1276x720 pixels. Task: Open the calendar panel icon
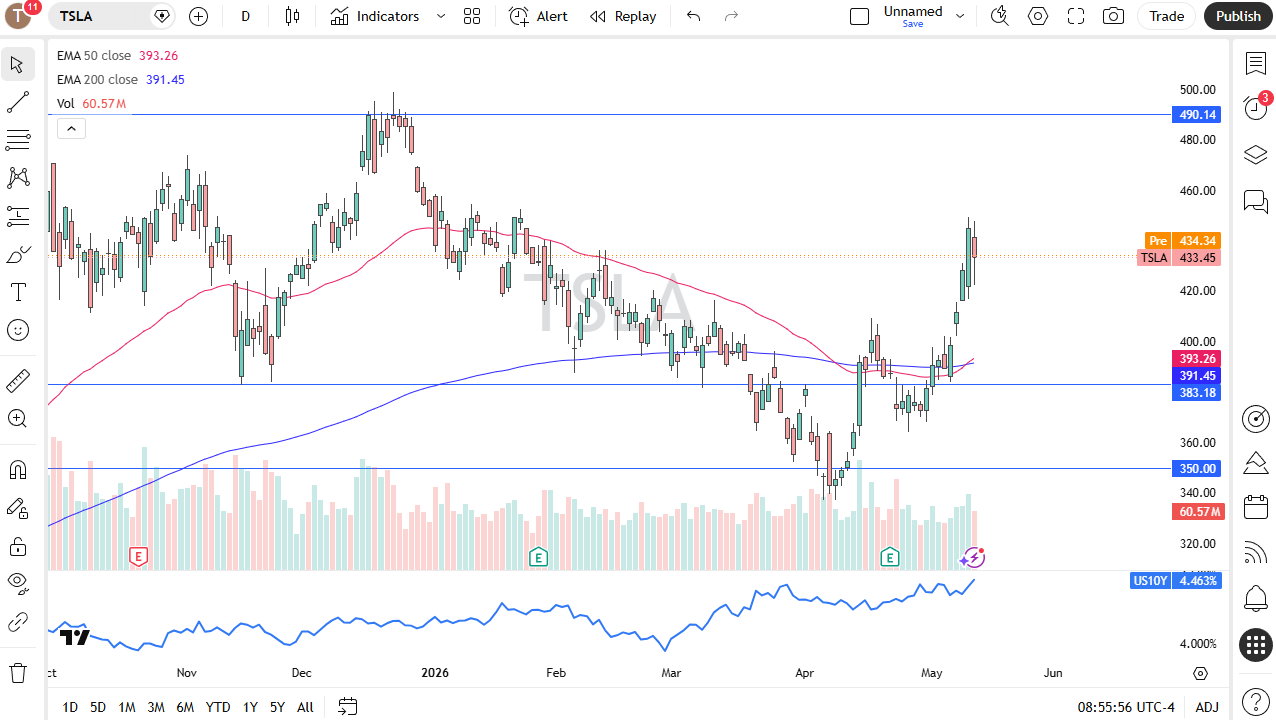pyautogui.click(x=1256, y=507)
